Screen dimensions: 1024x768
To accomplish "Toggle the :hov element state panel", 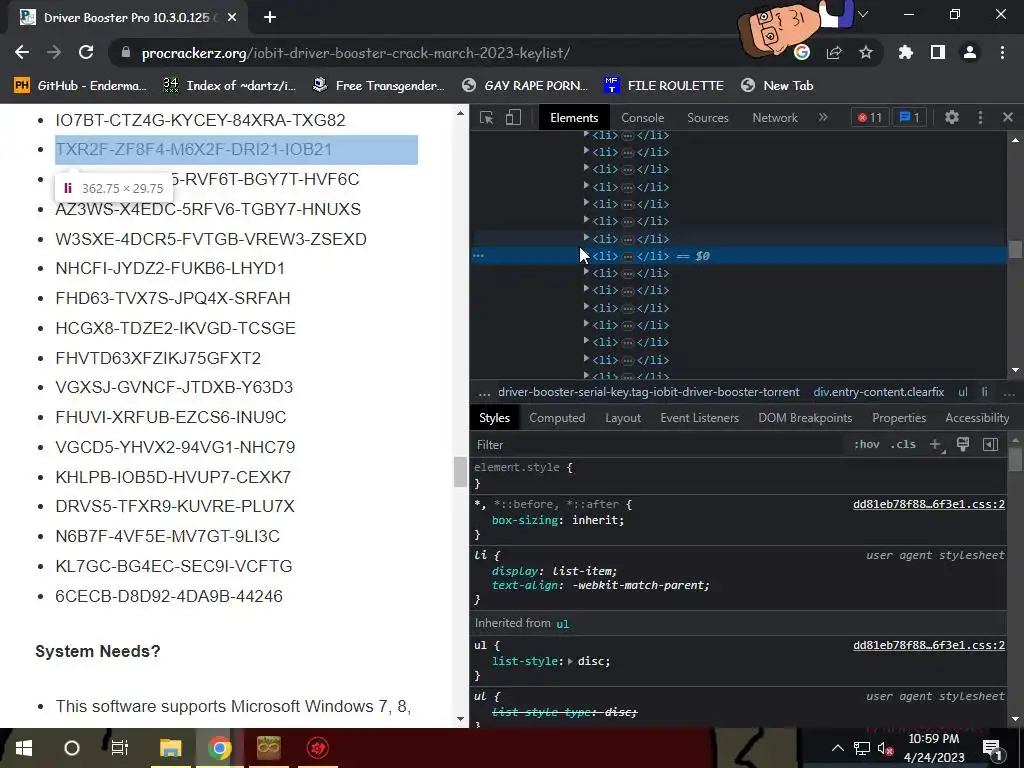I will (x=867, y=445).
